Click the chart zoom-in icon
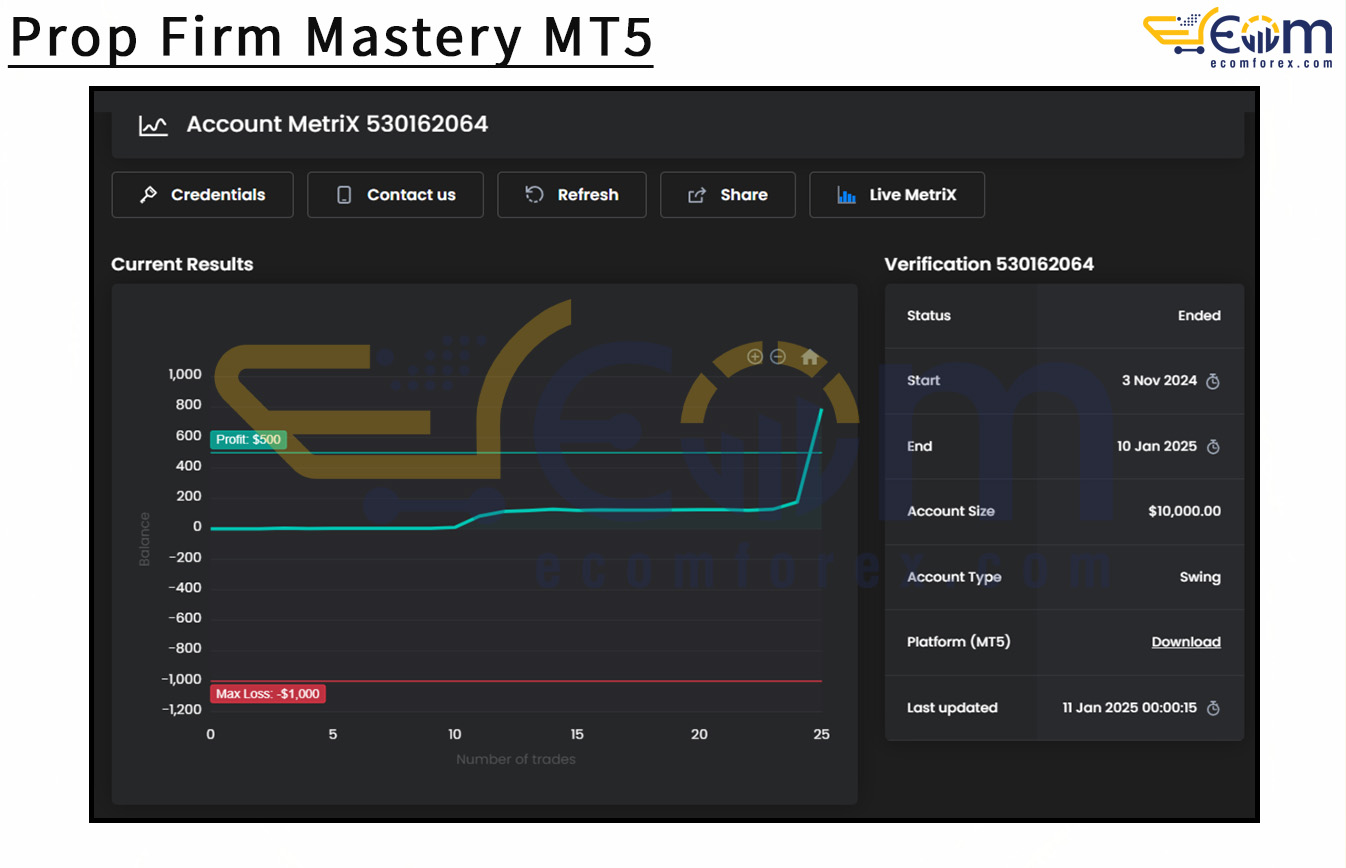This screenshot has height=868, width=1346. [755, 357]
